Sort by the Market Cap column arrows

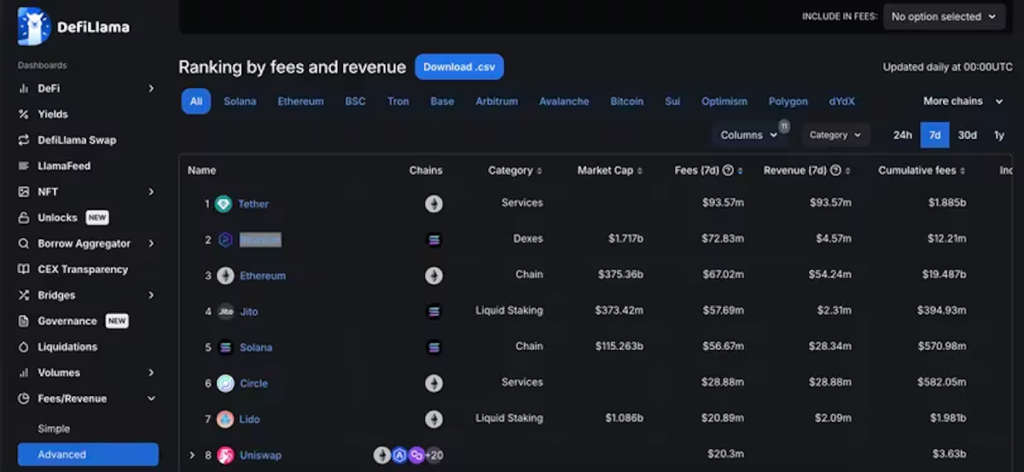pos(640,171)
